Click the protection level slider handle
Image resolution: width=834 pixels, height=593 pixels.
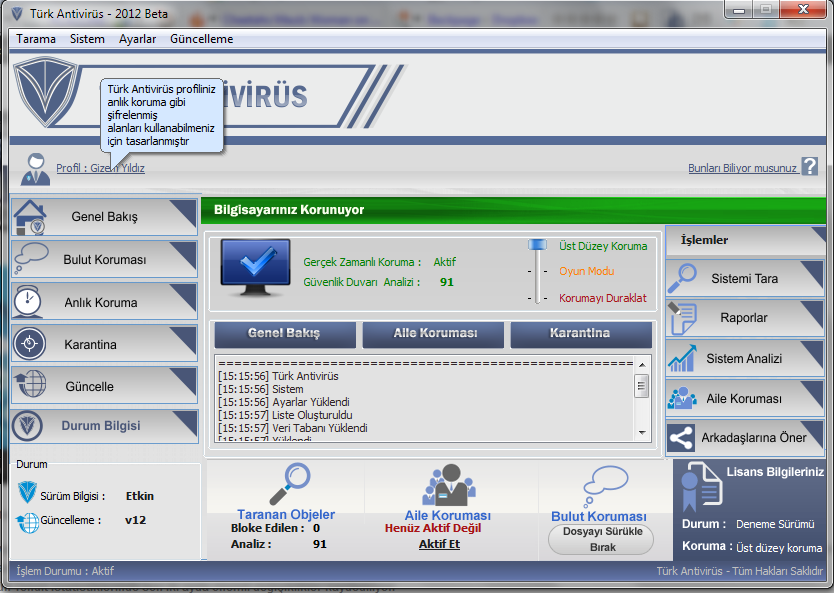[x=539, y=246]
